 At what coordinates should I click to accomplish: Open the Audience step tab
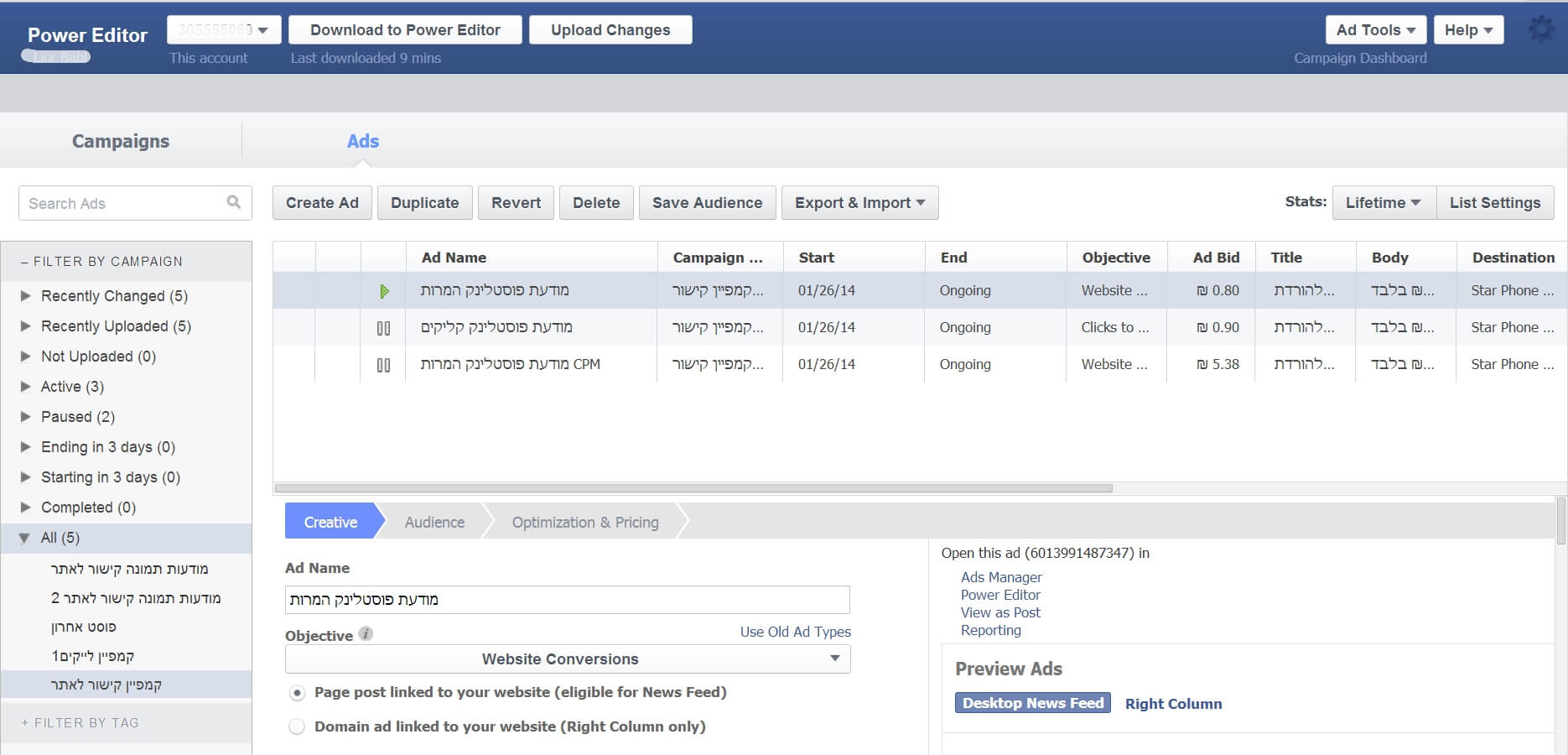[434, 522]
